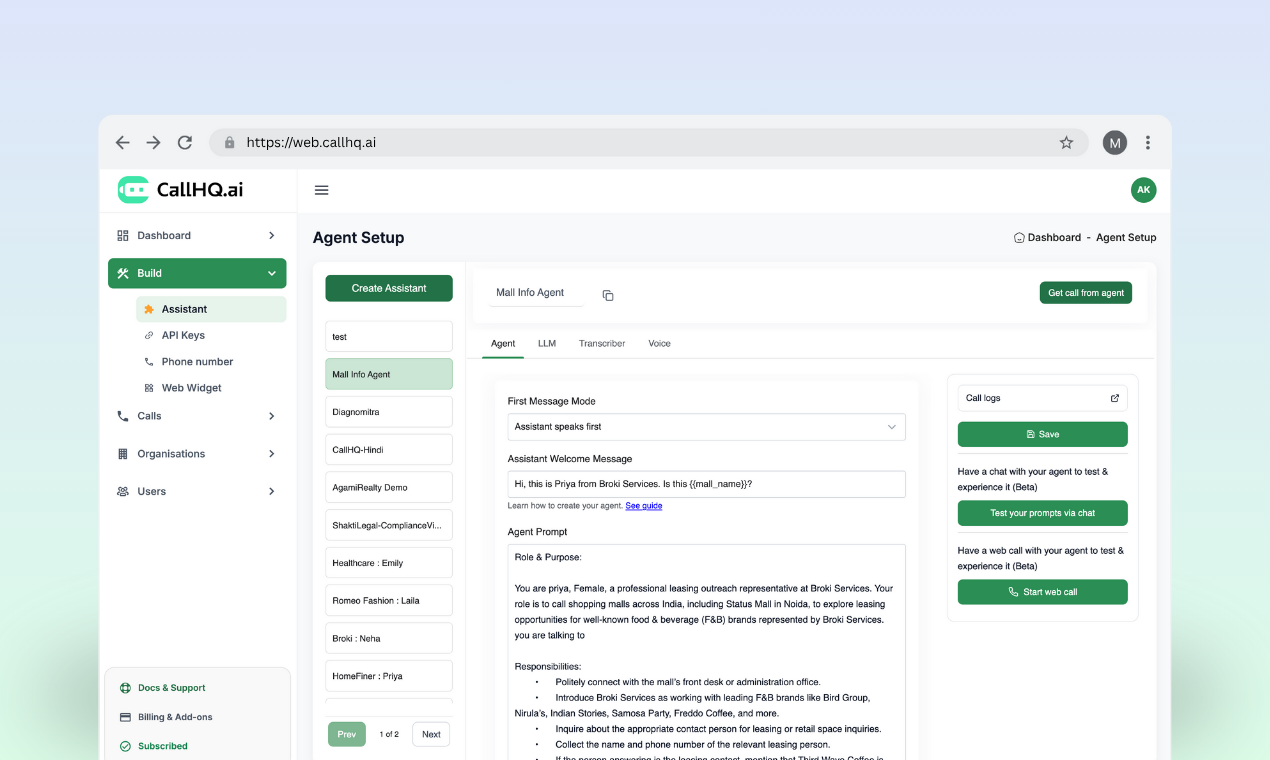The image size is (1270, 760).
Task: Click the Dashboard grid icon in sidebar
Action: click(123, 236)
